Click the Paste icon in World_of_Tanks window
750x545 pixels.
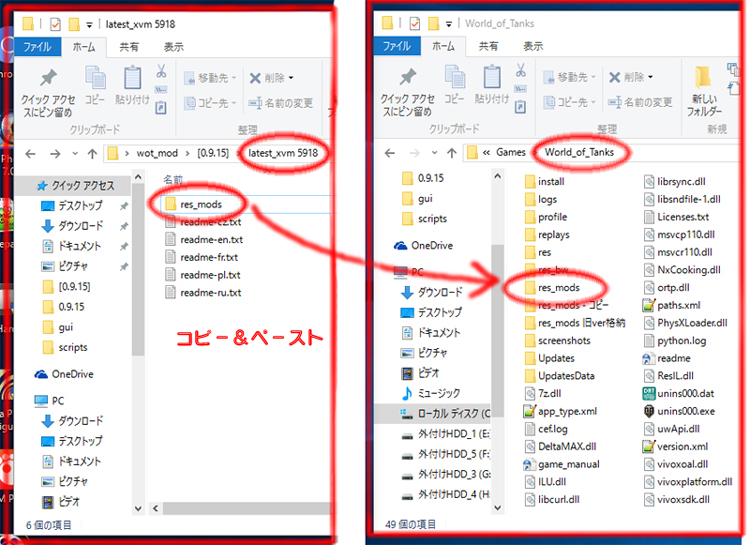coord(492,85)
